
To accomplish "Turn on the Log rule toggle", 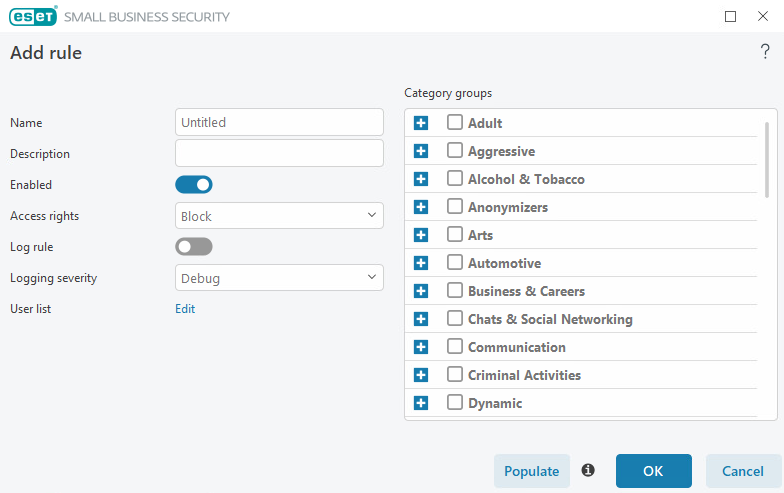I will (x=194, y=247).
